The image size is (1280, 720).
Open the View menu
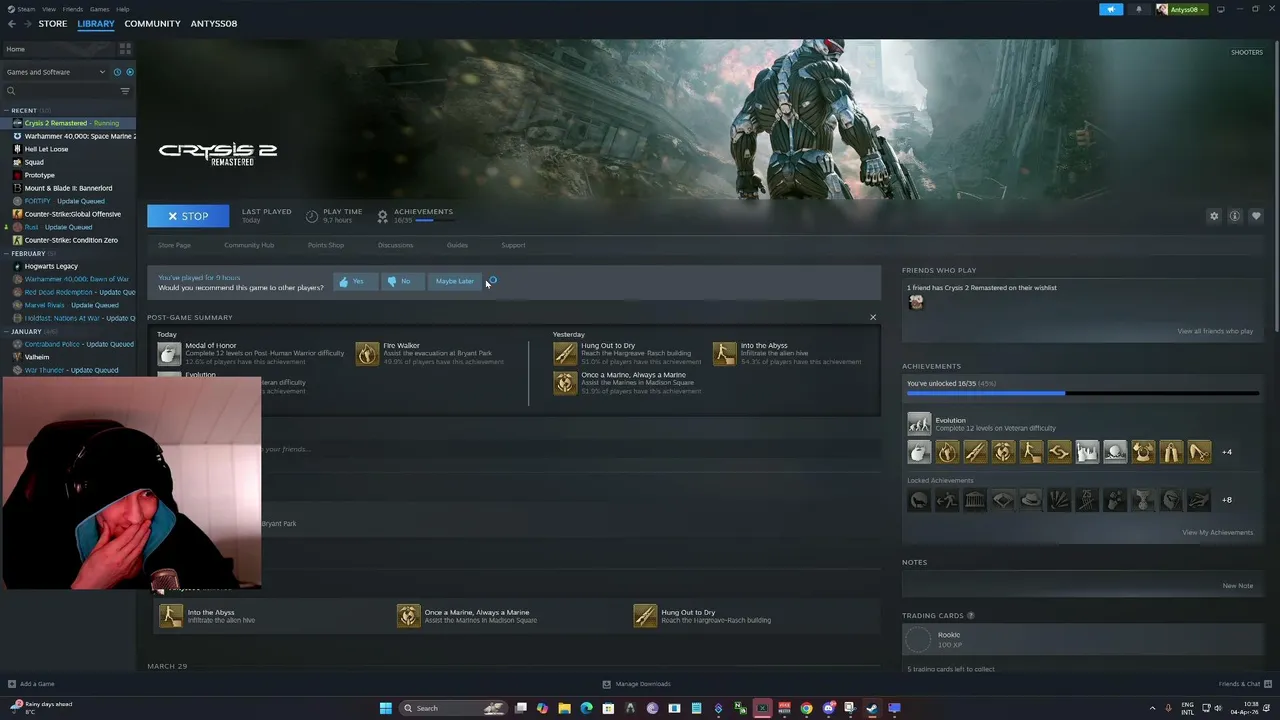[48, 9]
